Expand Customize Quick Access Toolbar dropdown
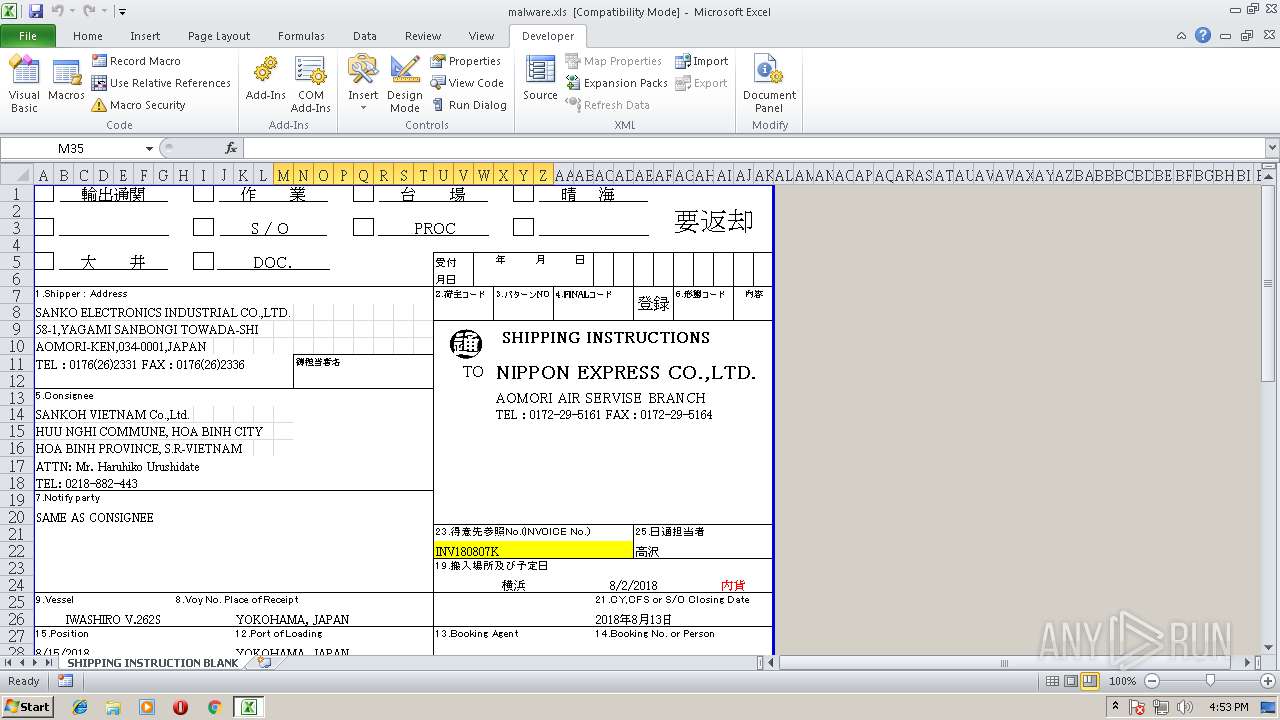1280x720 pixels. click(122, 11)
